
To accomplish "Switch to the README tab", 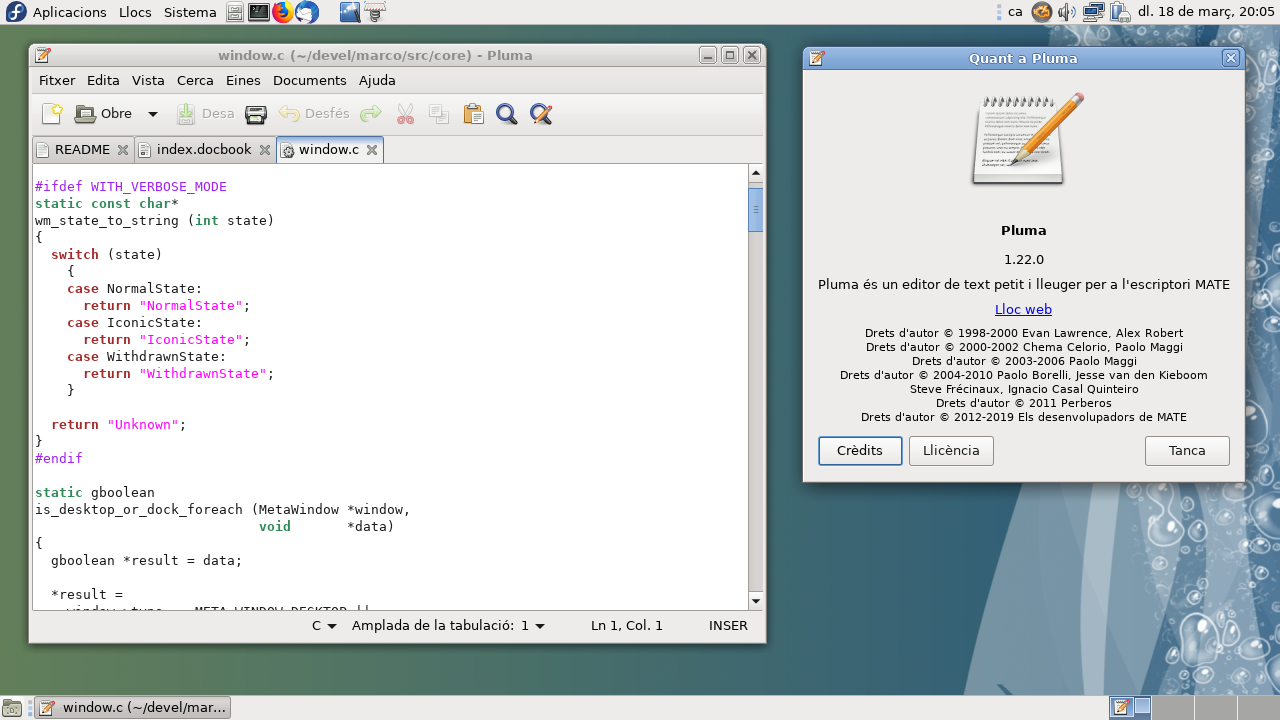I will pos(82,150).
